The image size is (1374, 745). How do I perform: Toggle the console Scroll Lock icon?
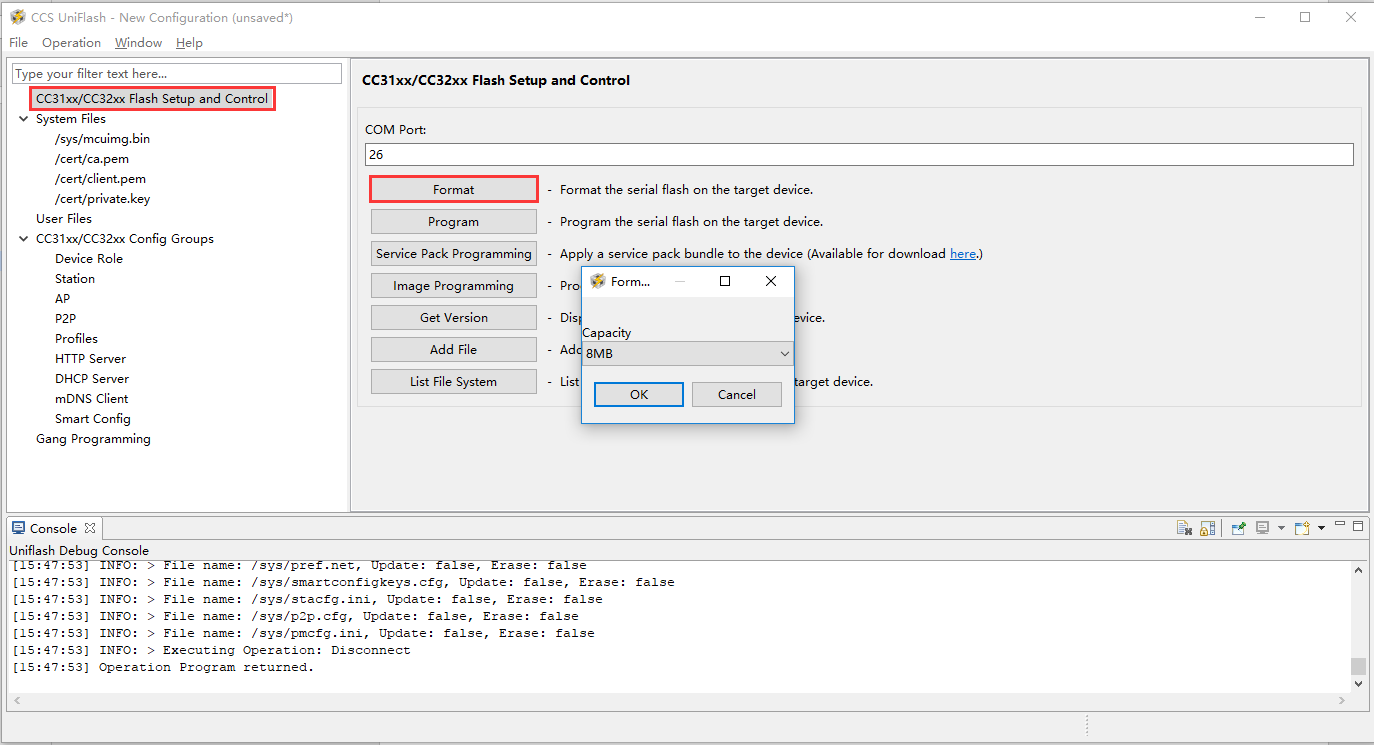(x=1207, y=528)
